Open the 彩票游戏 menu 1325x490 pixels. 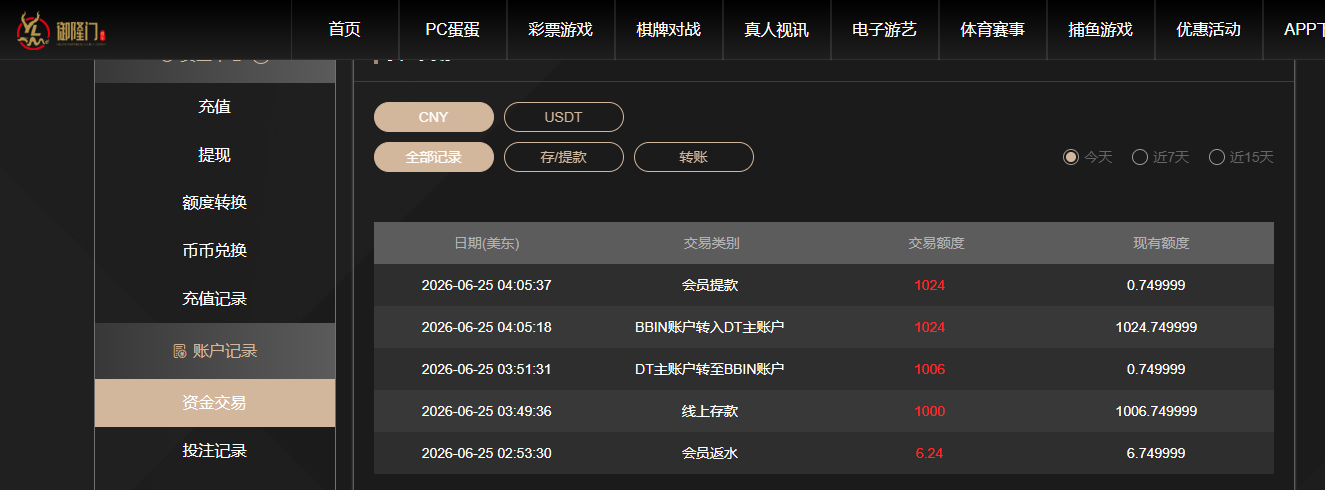(x=560, y=29)
